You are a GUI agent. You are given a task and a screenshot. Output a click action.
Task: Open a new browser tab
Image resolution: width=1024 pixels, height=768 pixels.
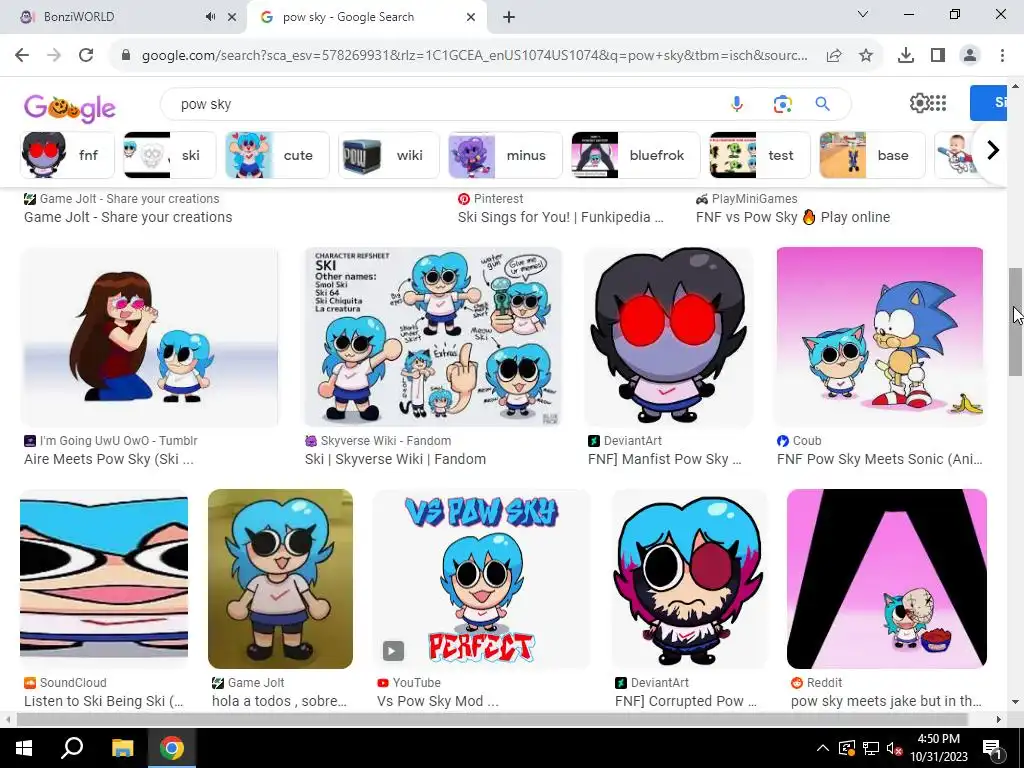pyautogui.click(x=509, y=17)
